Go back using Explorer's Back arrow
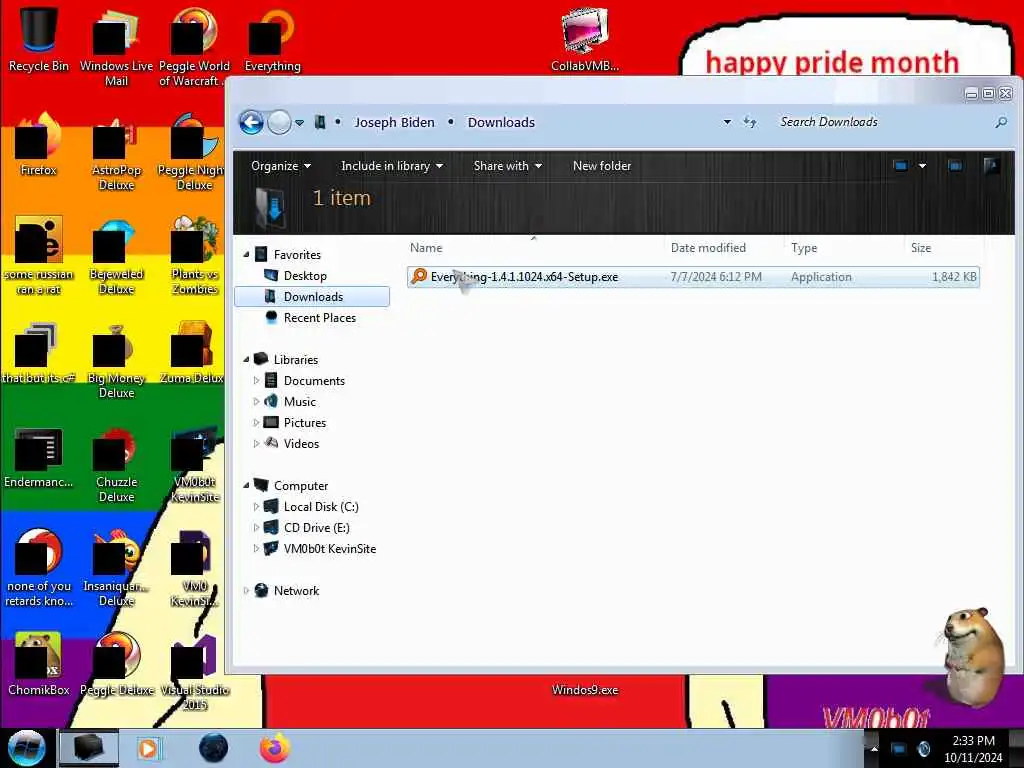The height and width of the screenshot is (768, 1024). point(251,122)
